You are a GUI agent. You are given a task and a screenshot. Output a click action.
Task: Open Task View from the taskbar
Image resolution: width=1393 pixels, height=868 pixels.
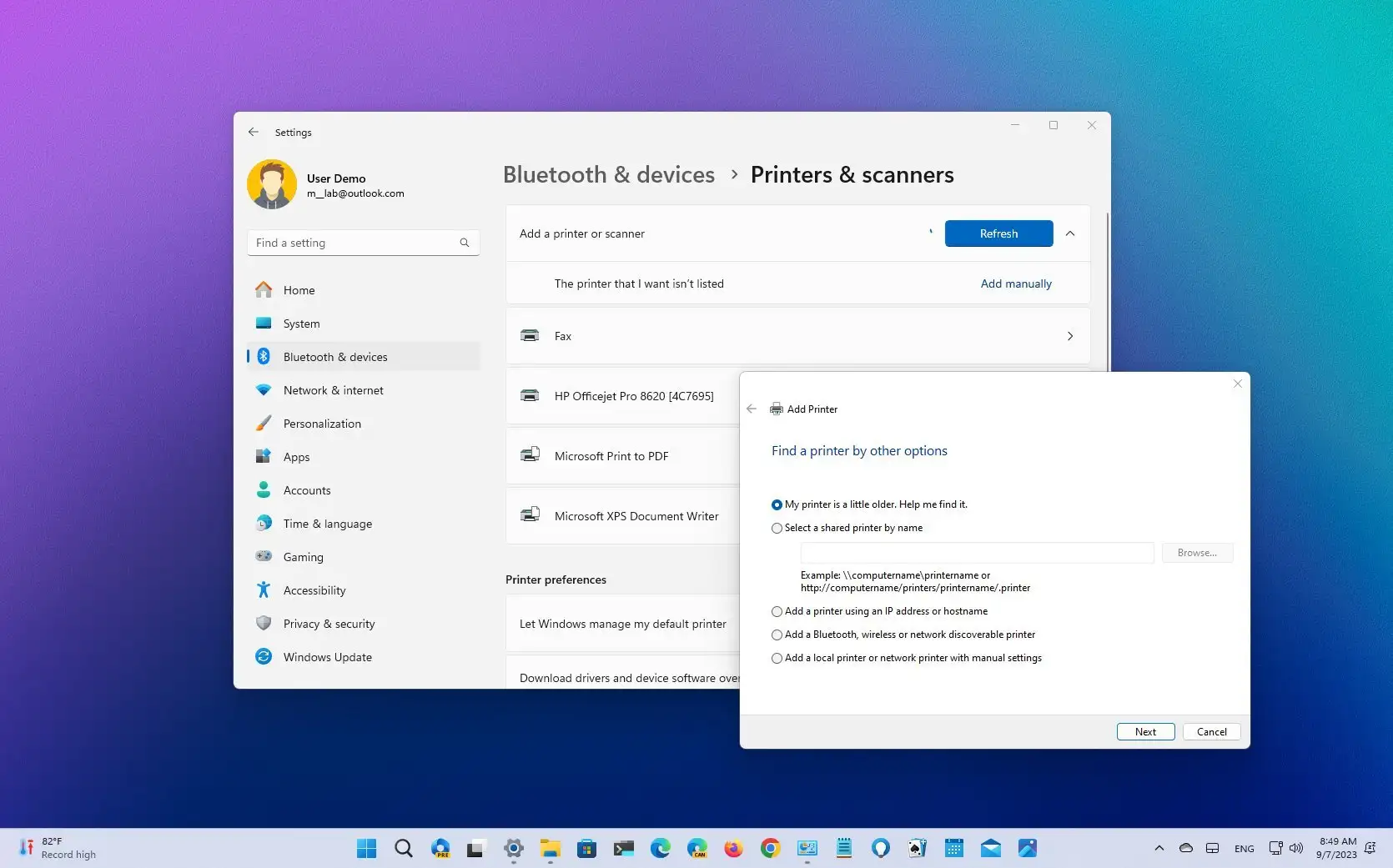[475, 849]
